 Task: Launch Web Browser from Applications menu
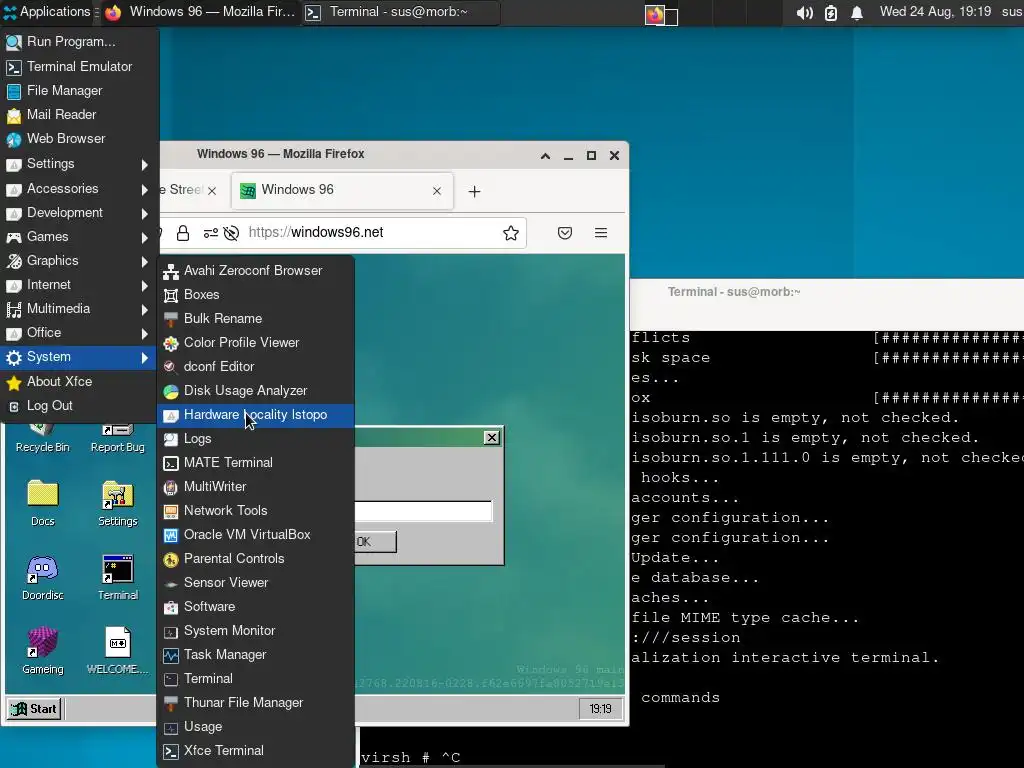pyautogui.click(x=78, y=139)
